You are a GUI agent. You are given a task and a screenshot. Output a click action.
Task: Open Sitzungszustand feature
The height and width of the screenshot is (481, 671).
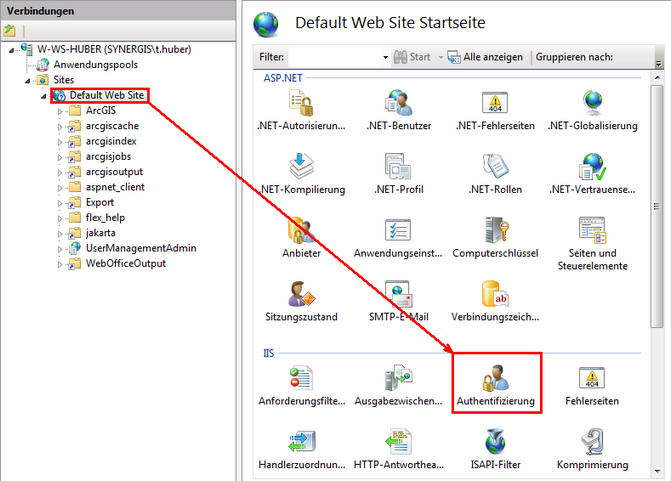[x=301, y=301]
